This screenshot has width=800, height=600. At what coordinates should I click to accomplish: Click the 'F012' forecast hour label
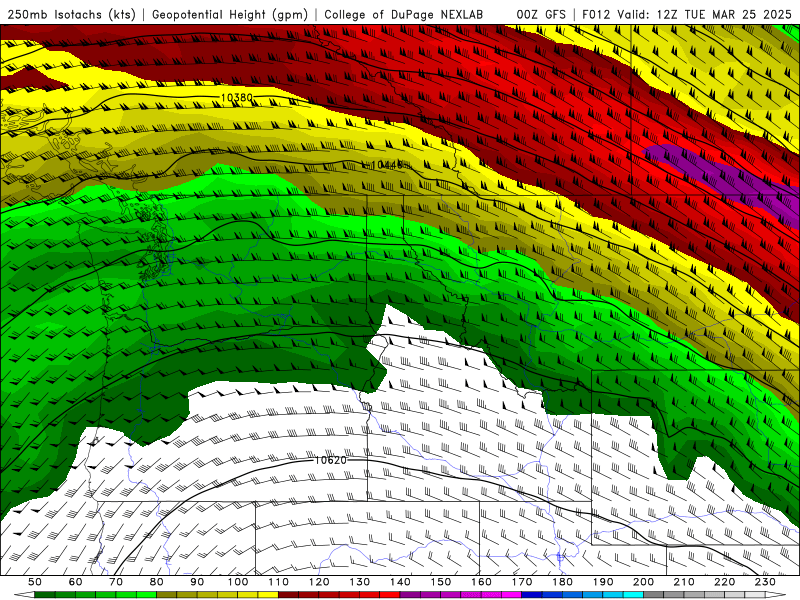point(596,15)
